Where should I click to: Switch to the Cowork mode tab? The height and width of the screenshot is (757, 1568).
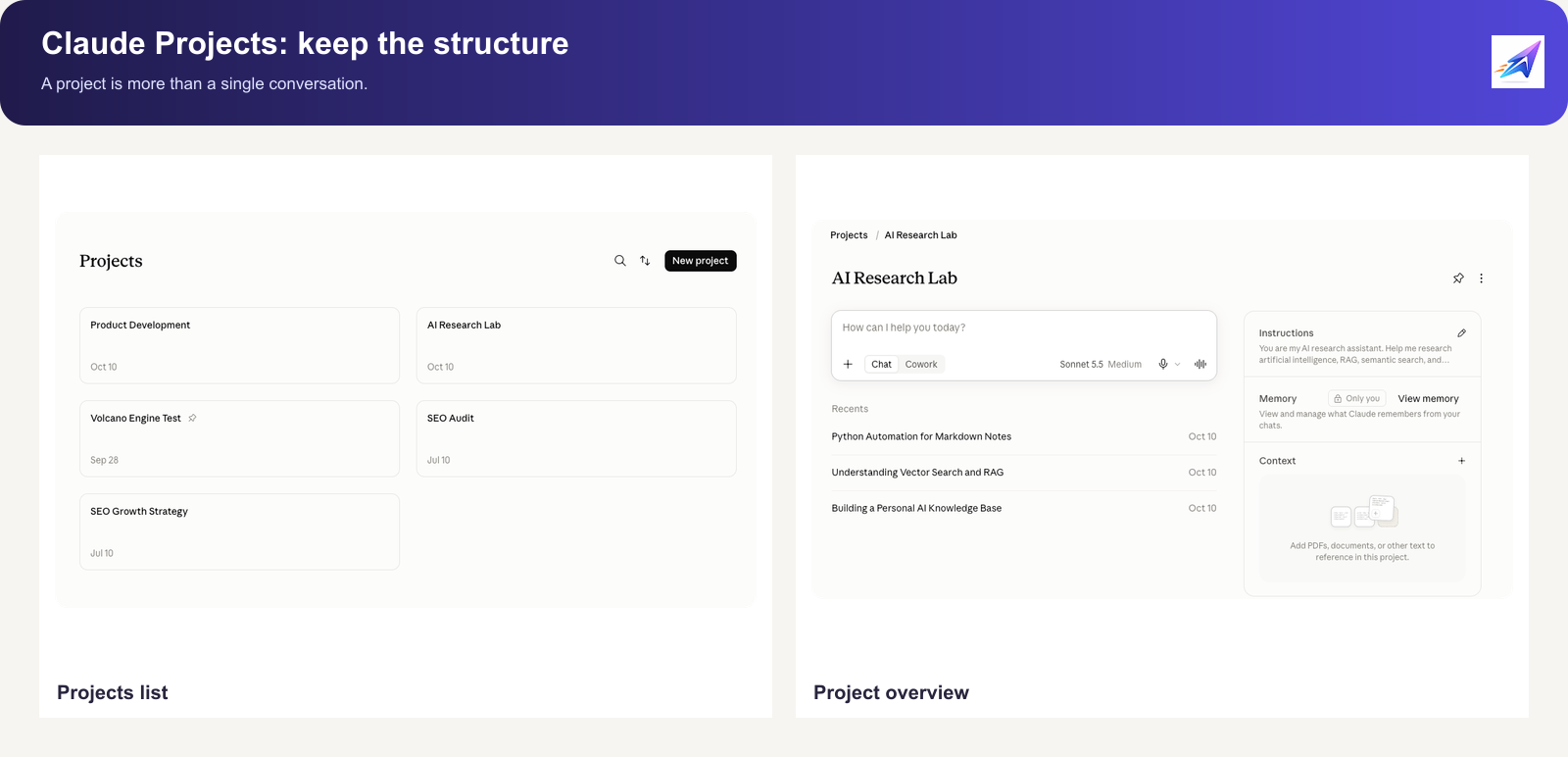coord(921,364)
